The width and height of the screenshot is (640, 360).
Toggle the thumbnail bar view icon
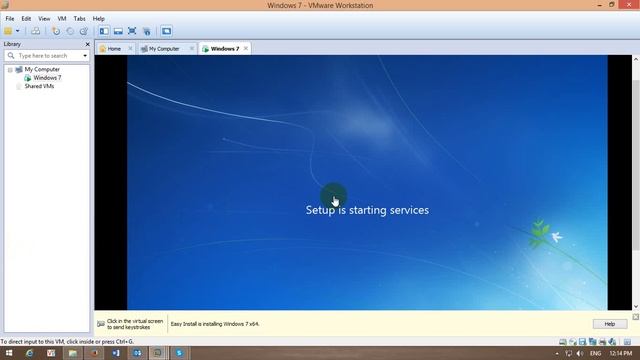point(118,31)
